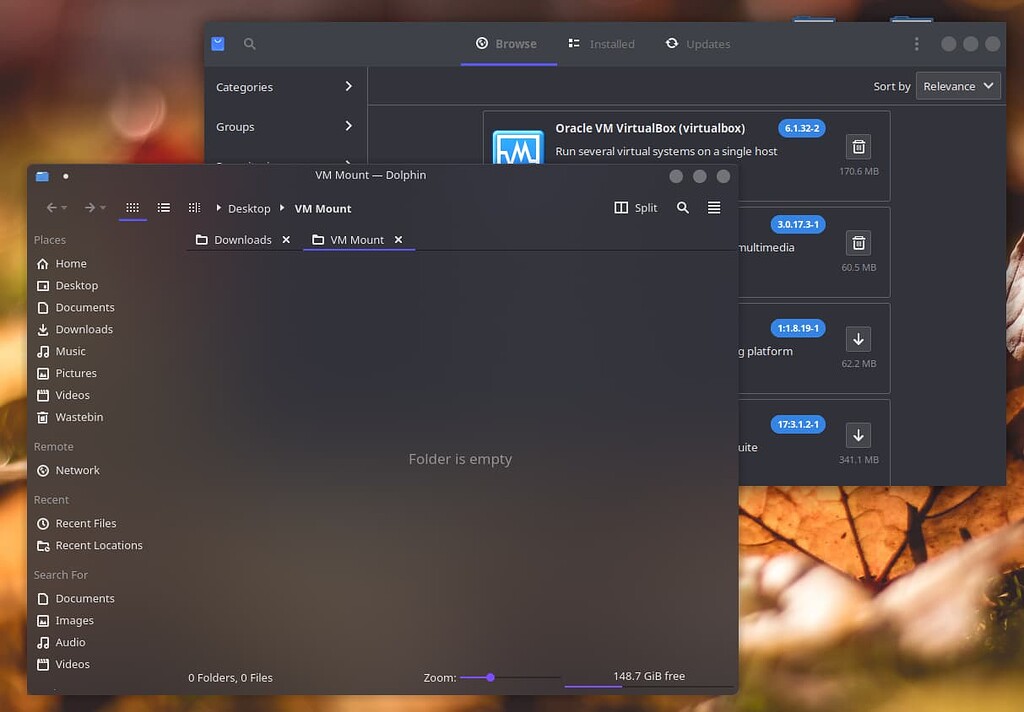
Task: Toggle Split view in Dolphin
Action: 634,208
